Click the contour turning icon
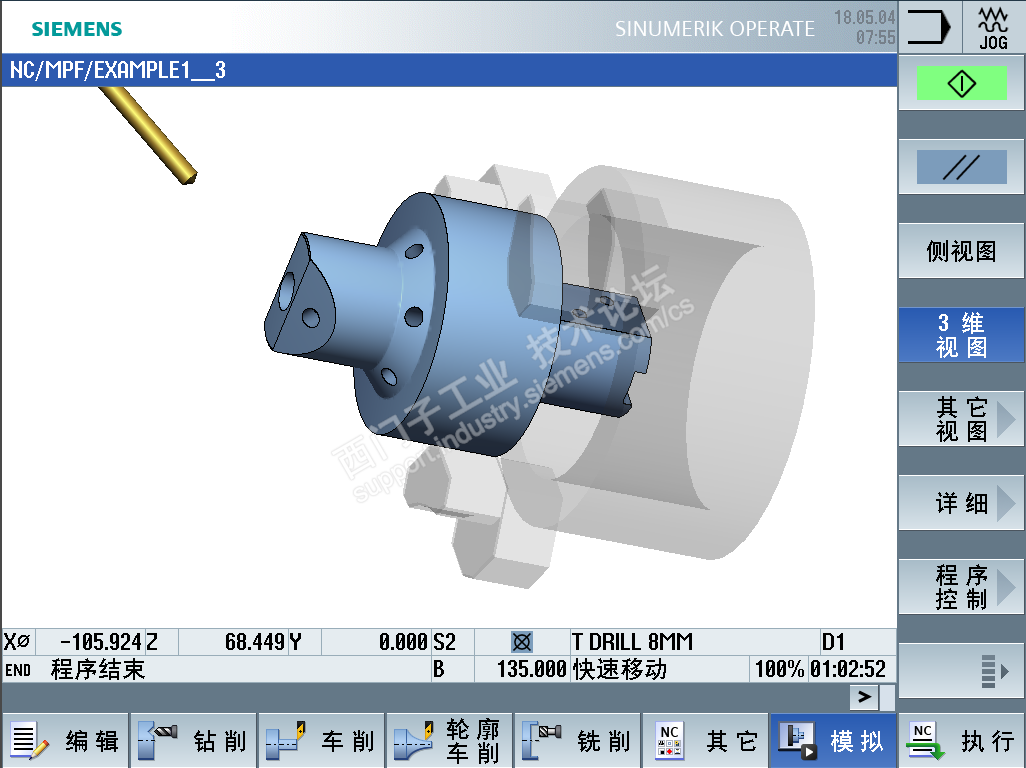The image size is (1026, 768). tap(414, 741)
